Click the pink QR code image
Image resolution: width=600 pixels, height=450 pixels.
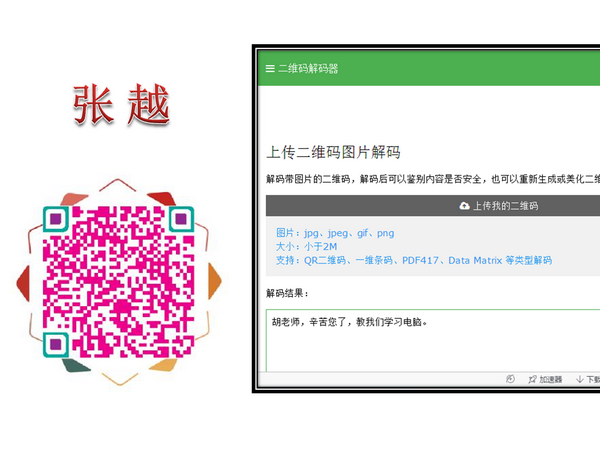coord(119,282)
